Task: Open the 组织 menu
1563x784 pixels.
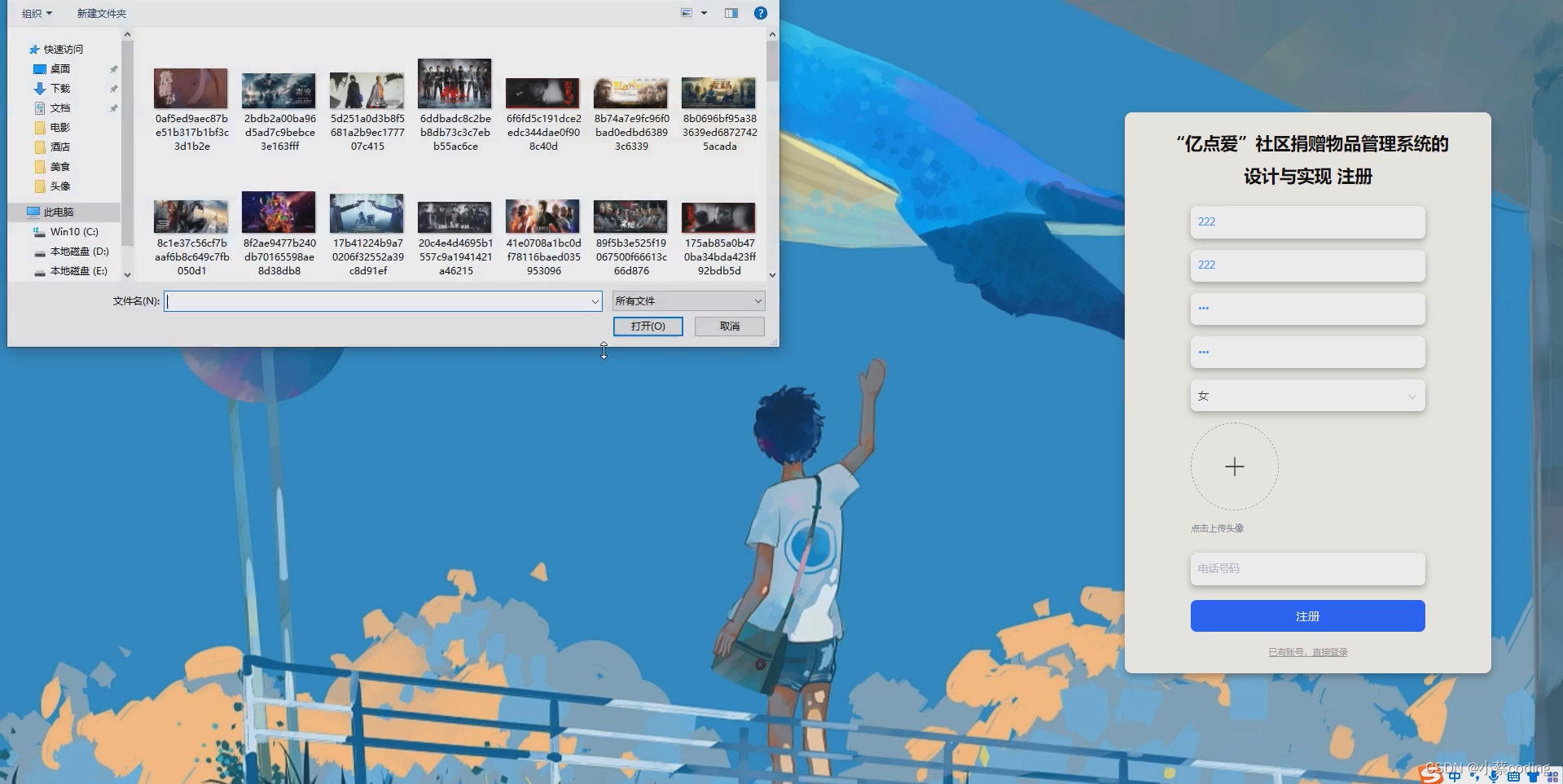Action: tap(37, 14)
